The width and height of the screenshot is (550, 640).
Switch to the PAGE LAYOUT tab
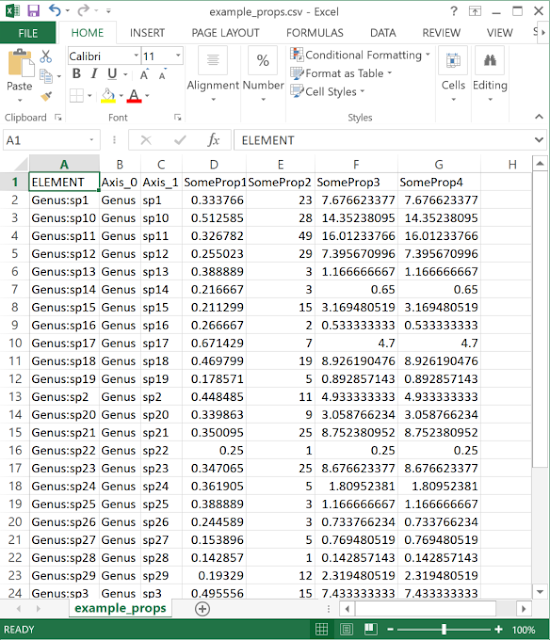(x=225, y=33)
